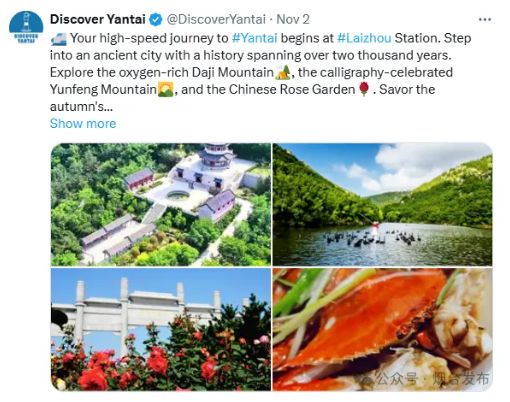The image size is (510, 402).
Task: Open the three-dot more options menu
Action: 484,19
